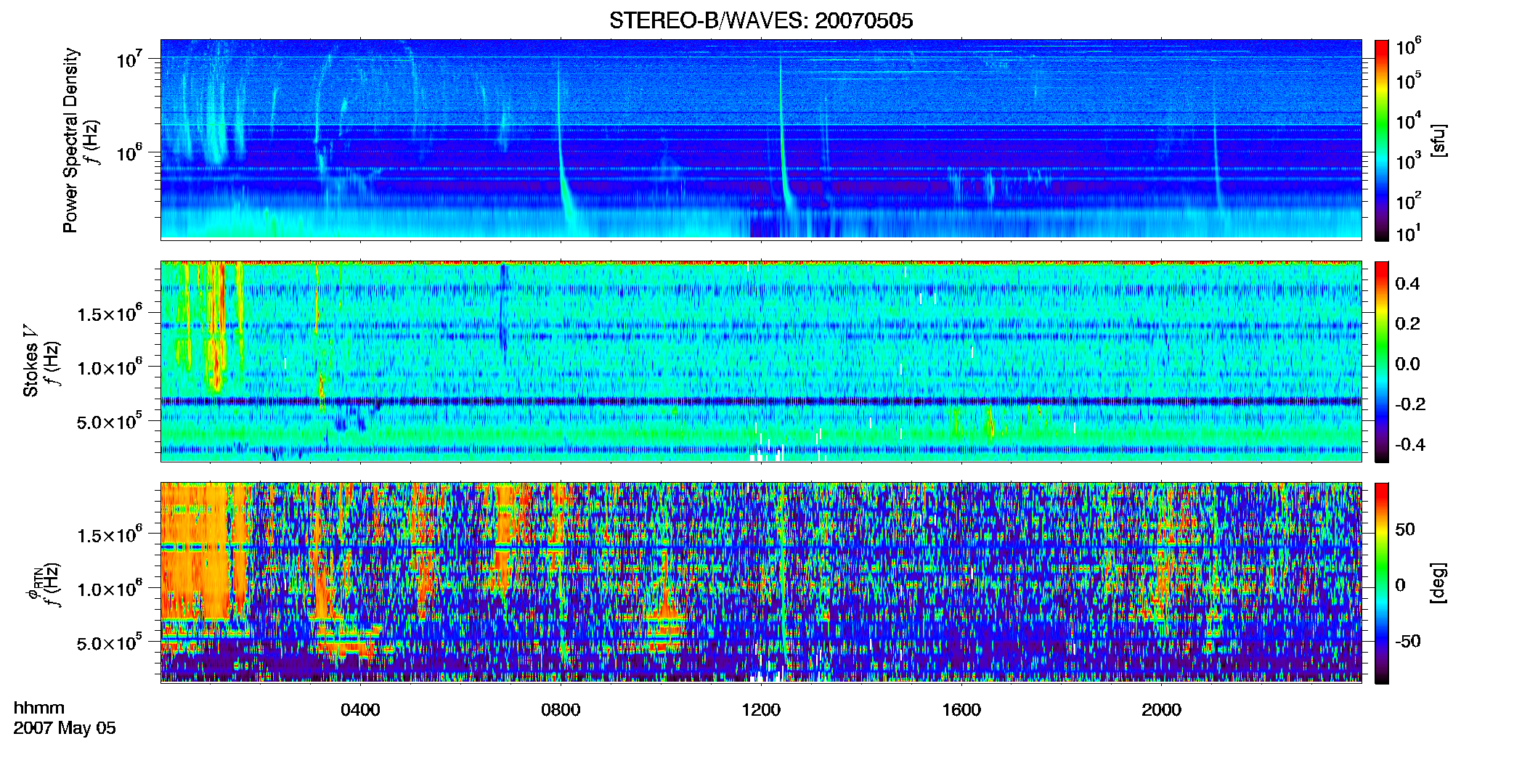Image resolution: width=1522 pixels, height=784 pixels.
Task: Click the 1600 time tick label
Action: tap(961, 709)
